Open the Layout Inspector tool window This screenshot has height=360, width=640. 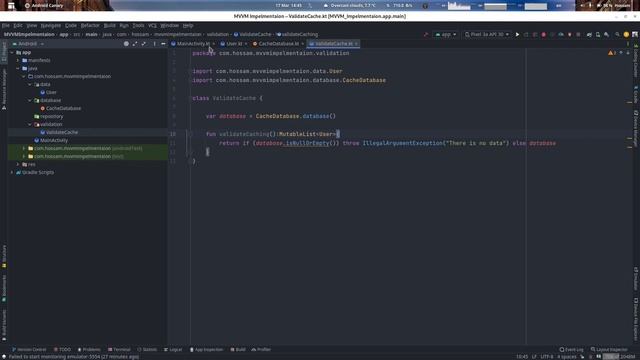[609, 350]
